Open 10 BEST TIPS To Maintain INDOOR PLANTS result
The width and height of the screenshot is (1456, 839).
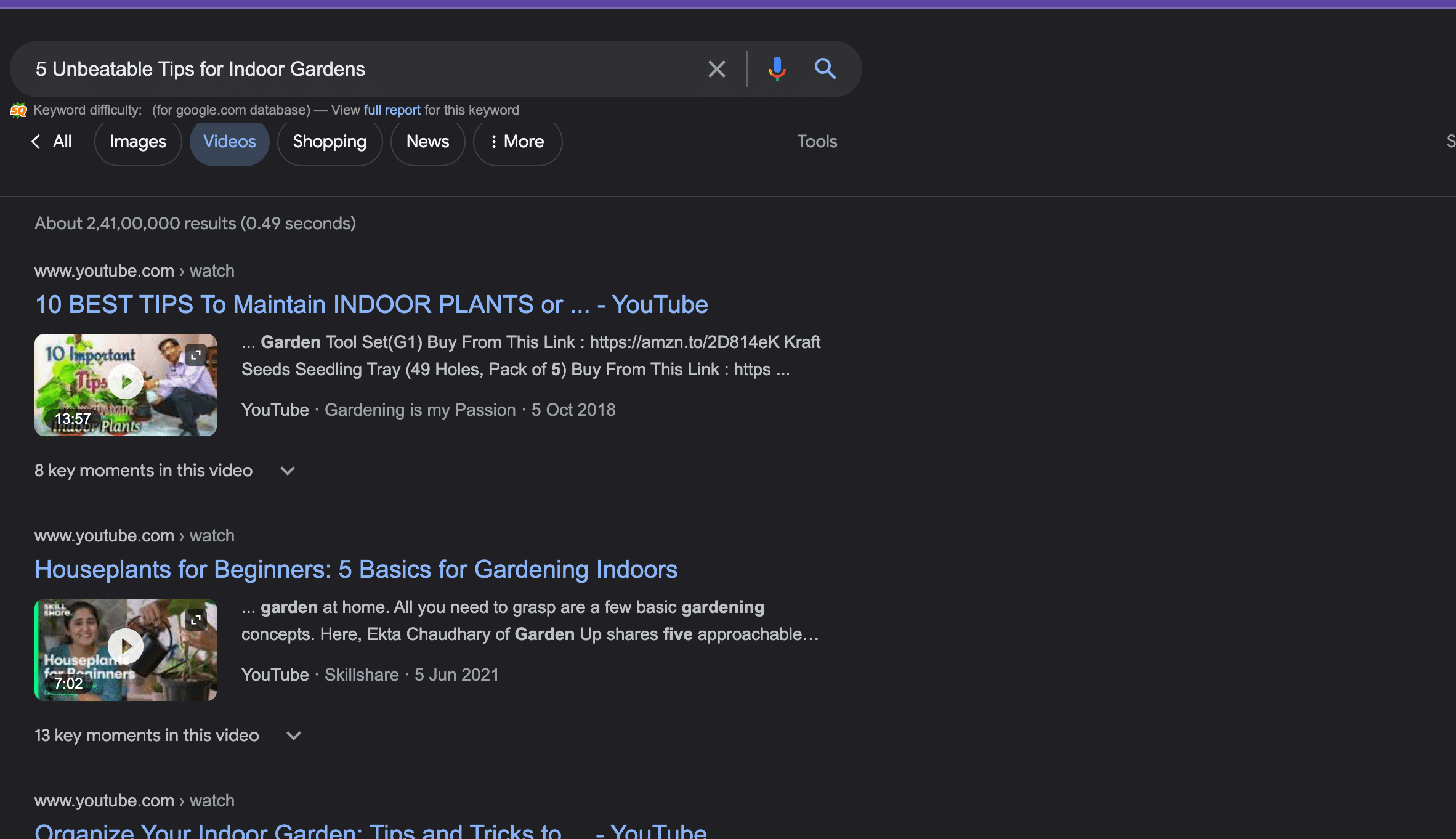(371, 304)
